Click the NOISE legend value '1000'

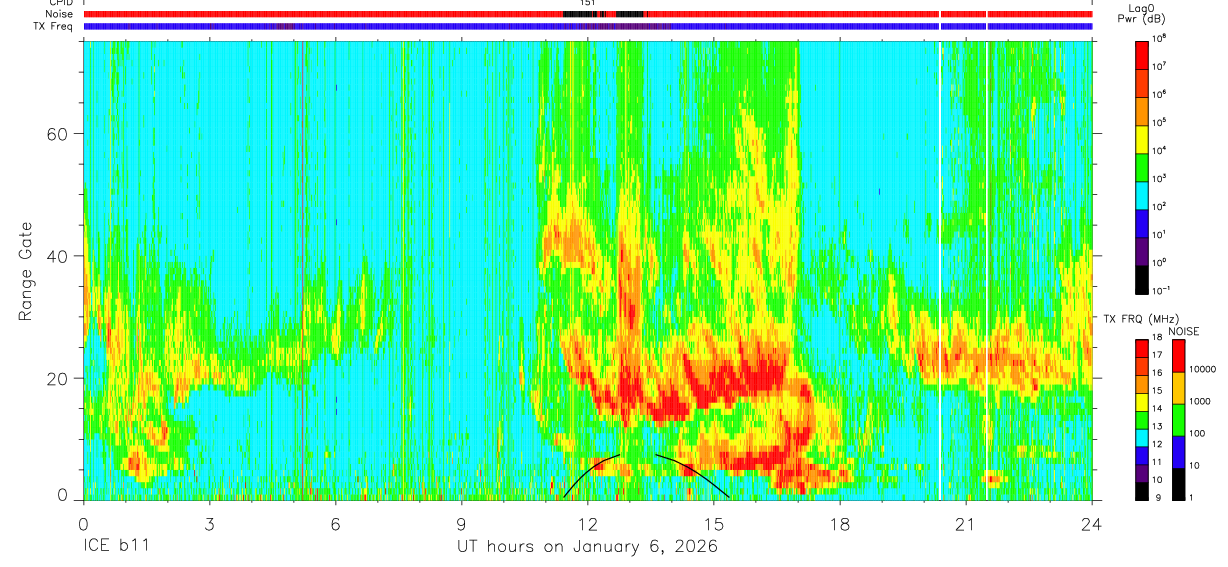click(x=1199, y=402)
